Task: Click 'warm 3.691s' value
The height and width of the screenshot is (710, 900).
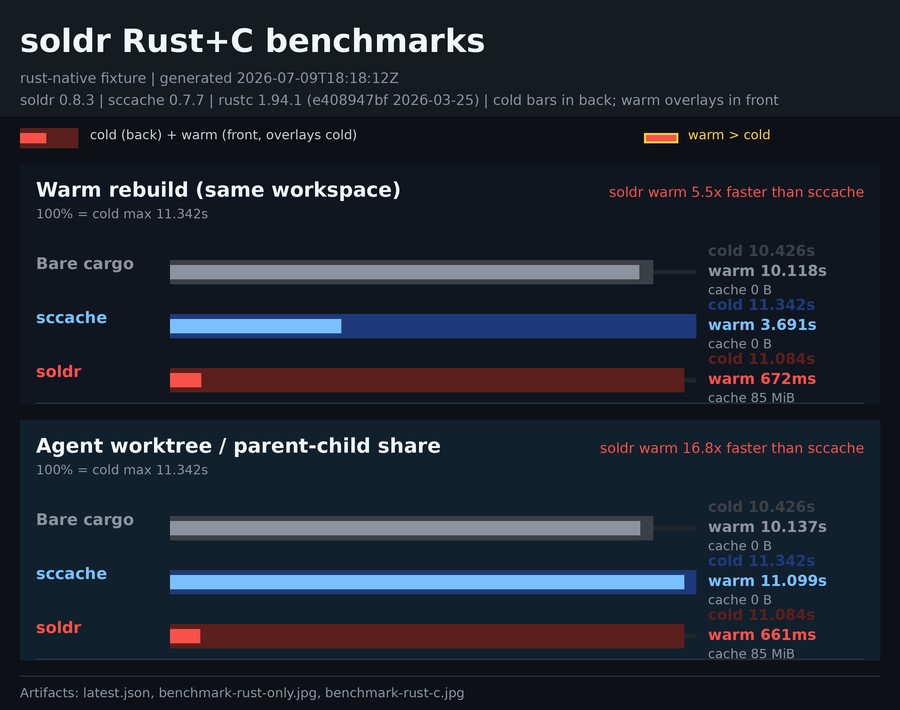Action: tap(762, 325)
